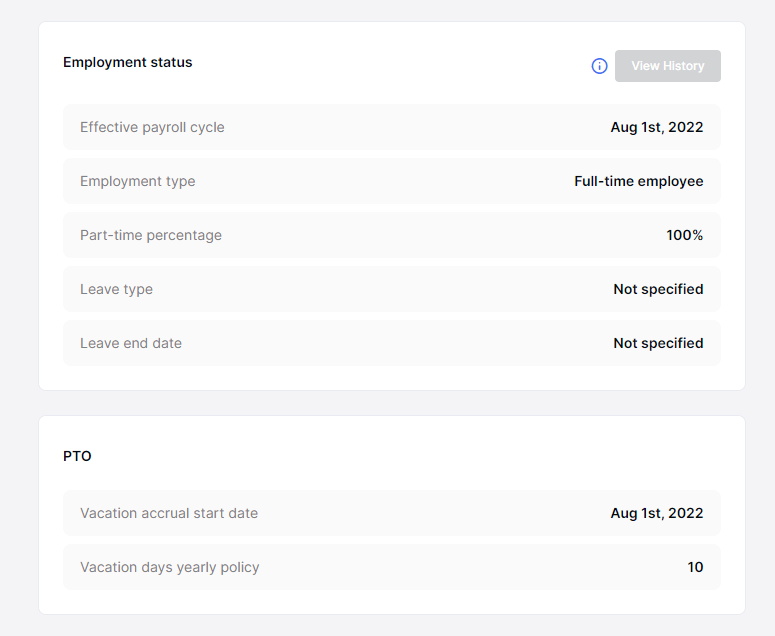Image resolution: width=775 pixels, height=636 pixels.
Task: Click the PTO section heading
Action: 77,456
